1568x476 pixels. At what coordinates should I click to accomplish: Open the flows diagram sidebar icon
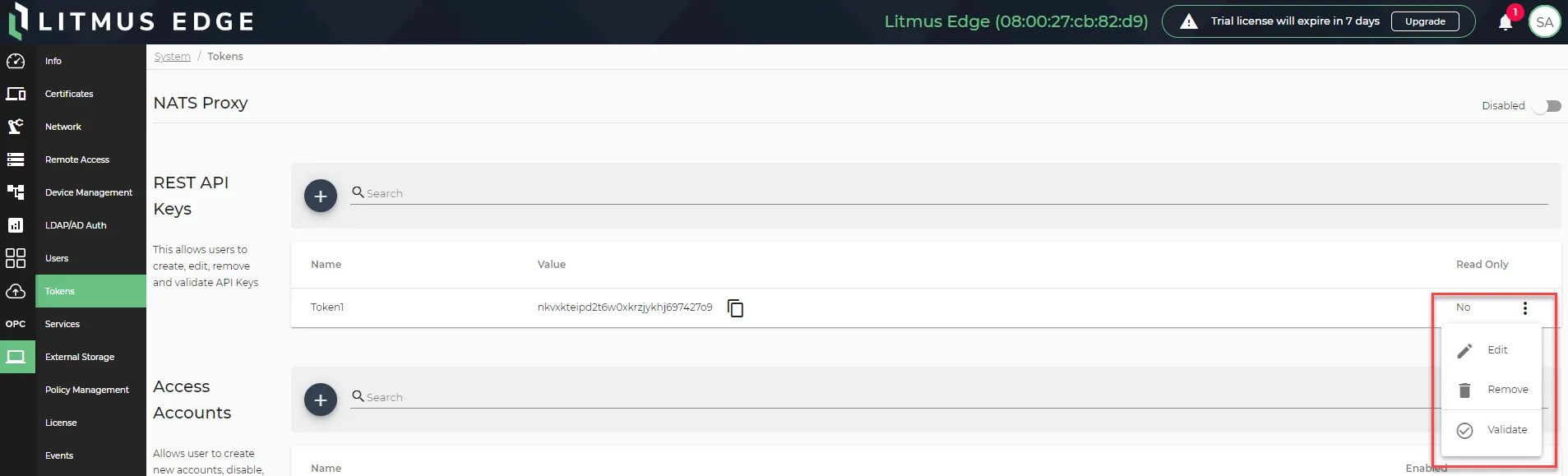(x=16, y=192)
